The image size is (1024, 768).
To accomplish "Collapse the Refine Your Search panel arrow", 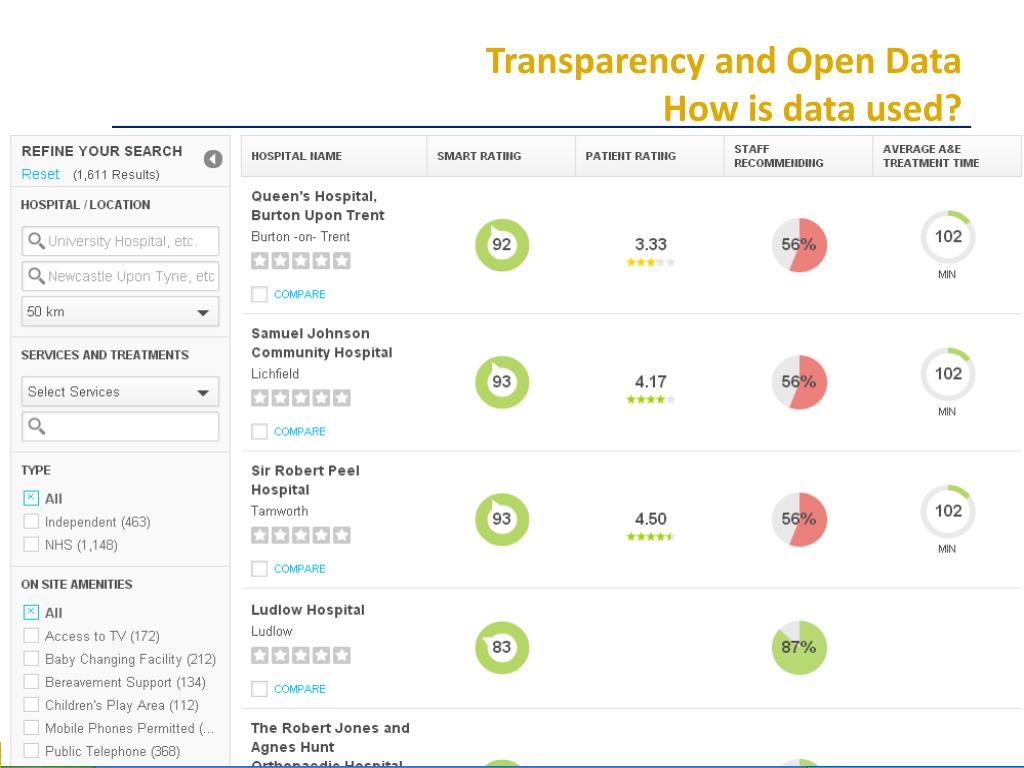I will tap(213, 159).
